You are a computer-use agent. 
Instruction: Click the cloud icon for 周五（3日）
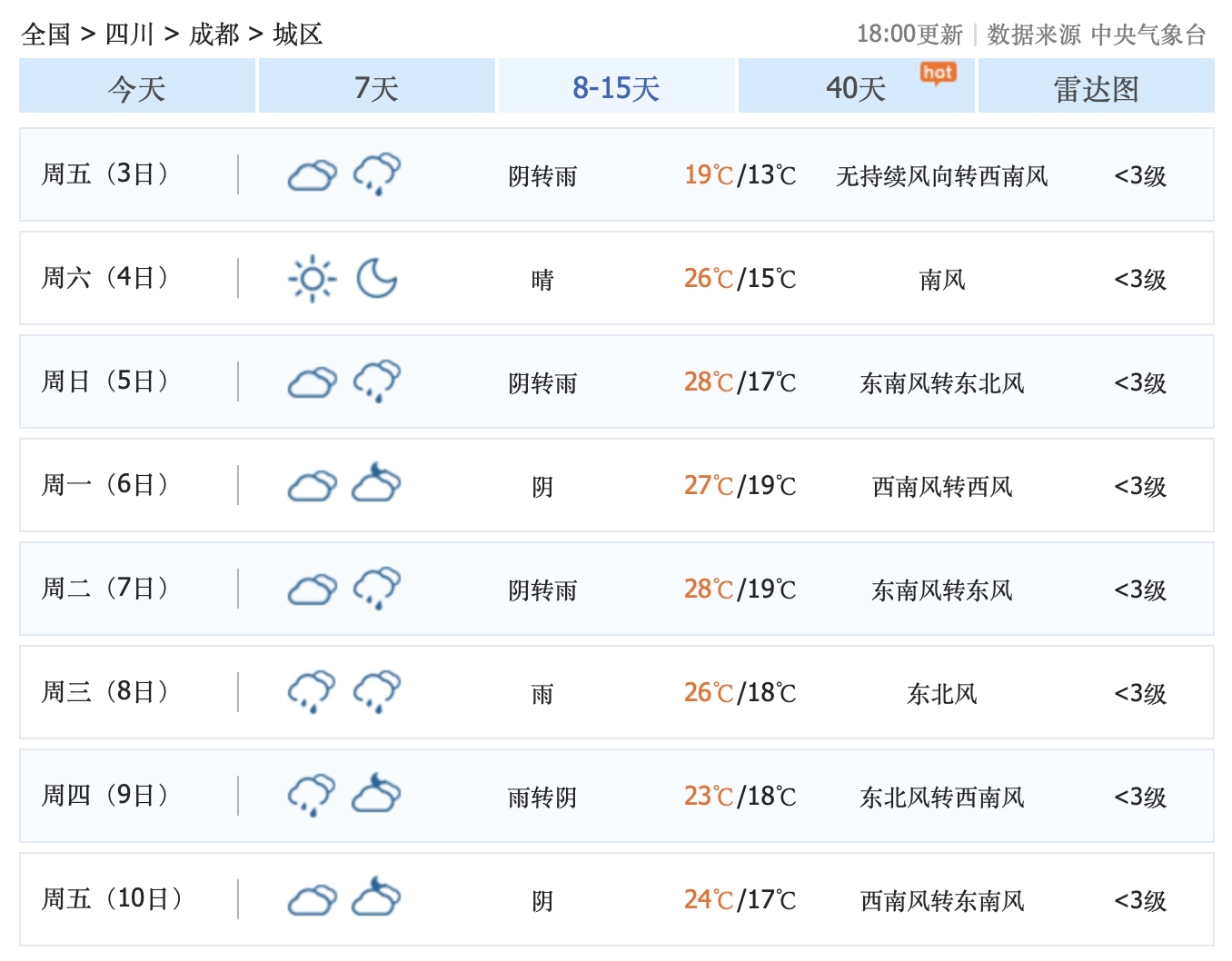pos(312,176)
